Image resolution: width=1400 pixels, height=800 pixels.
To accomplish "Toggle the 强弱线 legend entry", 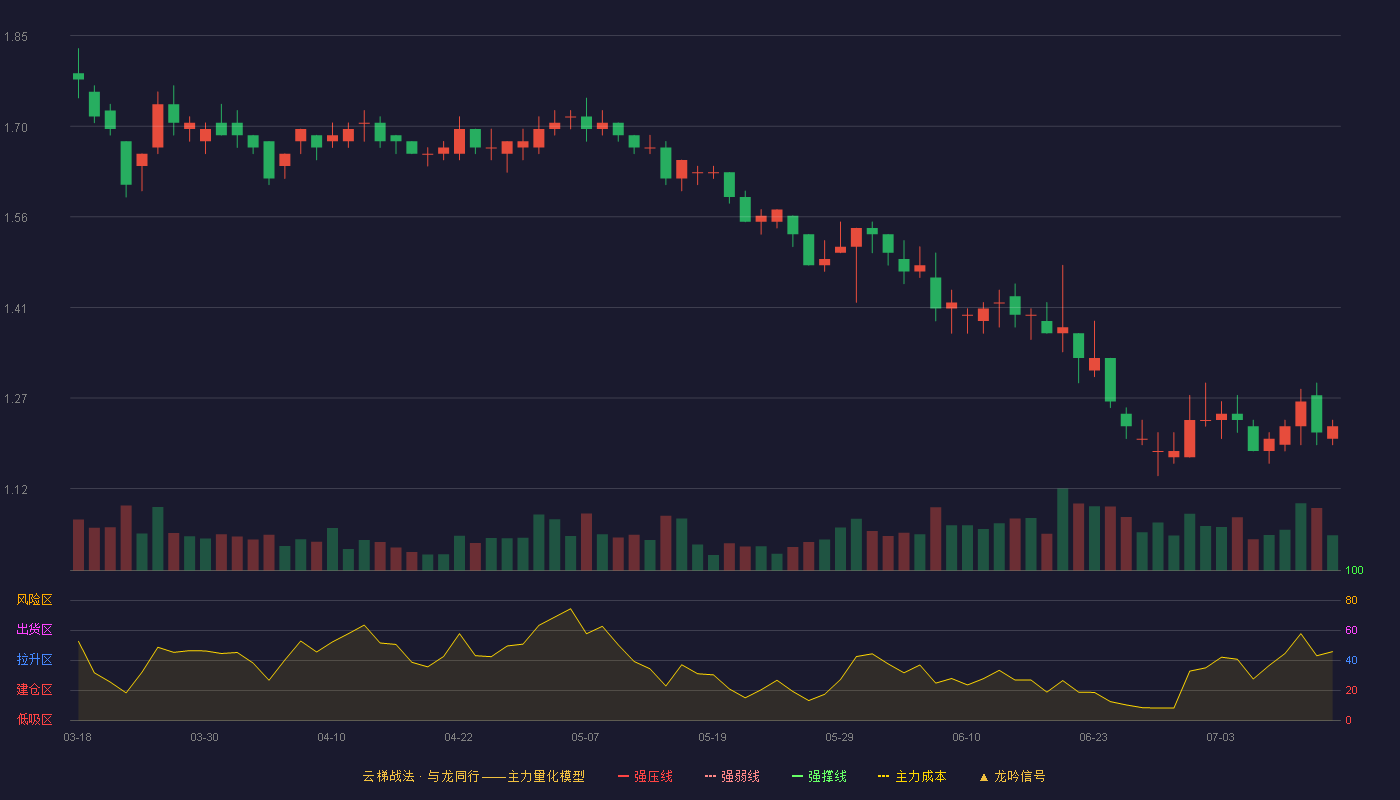I will 732,776.
